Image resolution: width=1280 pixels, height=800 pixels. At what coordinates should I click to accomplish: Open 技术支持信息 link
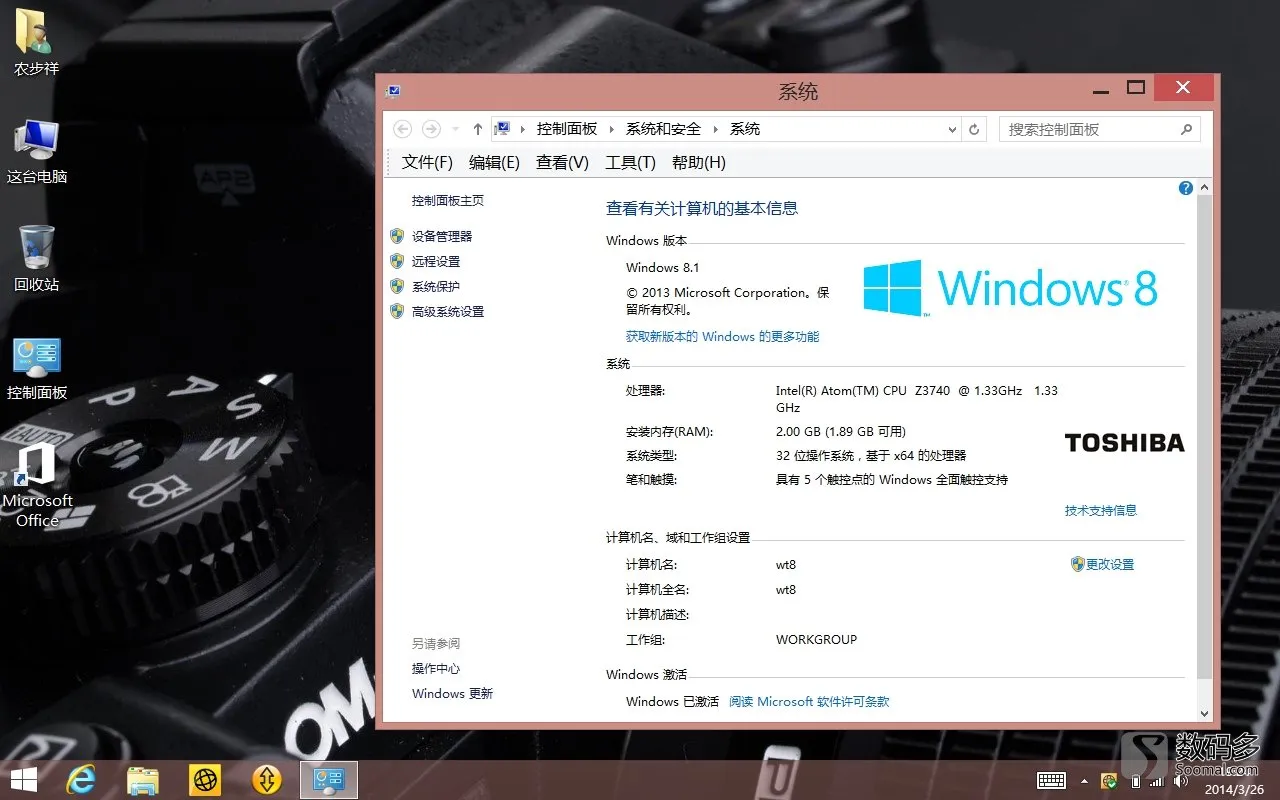click(x=1101, y=510)
